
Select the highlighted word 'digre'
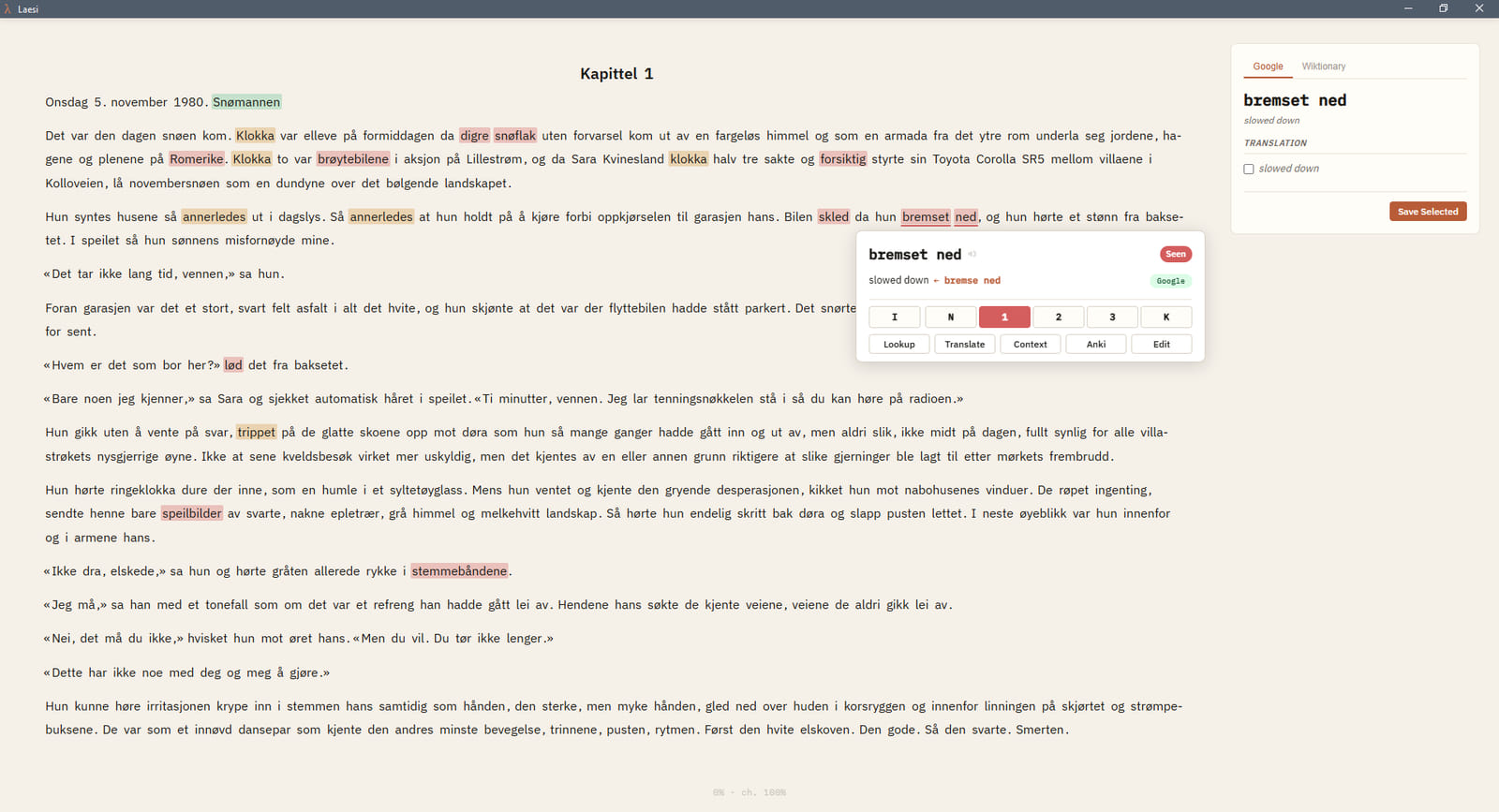474,136
